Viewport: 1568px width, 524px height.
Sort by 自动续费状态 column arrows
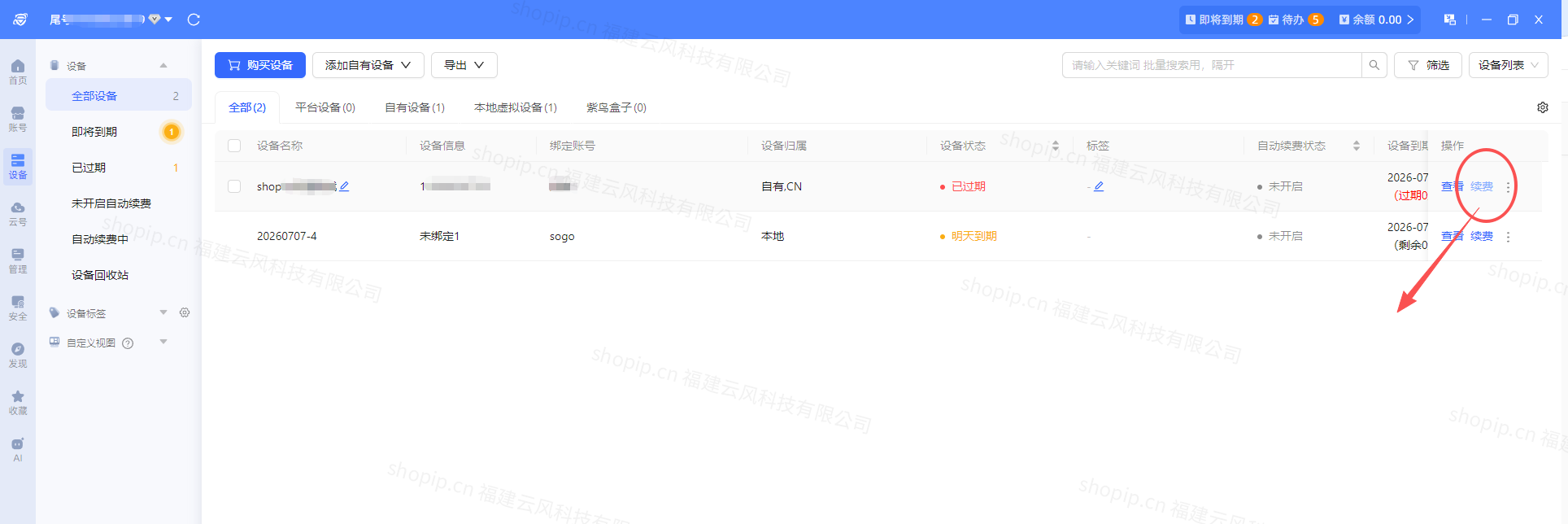[1357, 146]
